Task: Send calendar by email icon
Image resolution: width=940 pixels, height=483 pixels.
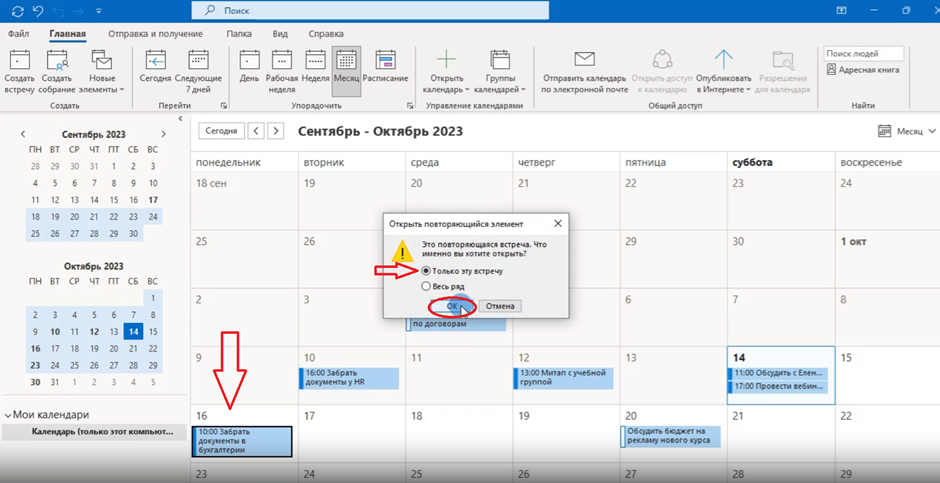Action: click(x=584, y=70)
